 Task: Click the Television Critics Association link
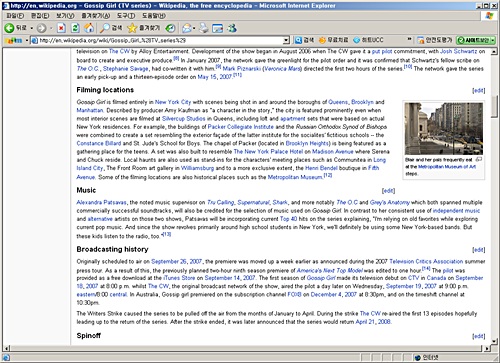426,261
